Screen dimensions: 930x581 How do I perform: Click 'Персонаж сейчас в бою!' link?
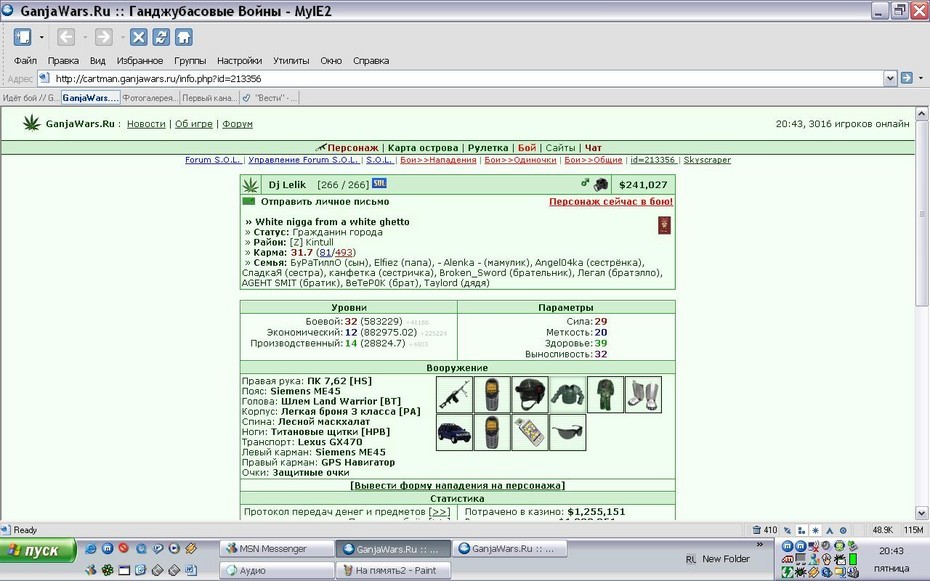click(611, 202)
